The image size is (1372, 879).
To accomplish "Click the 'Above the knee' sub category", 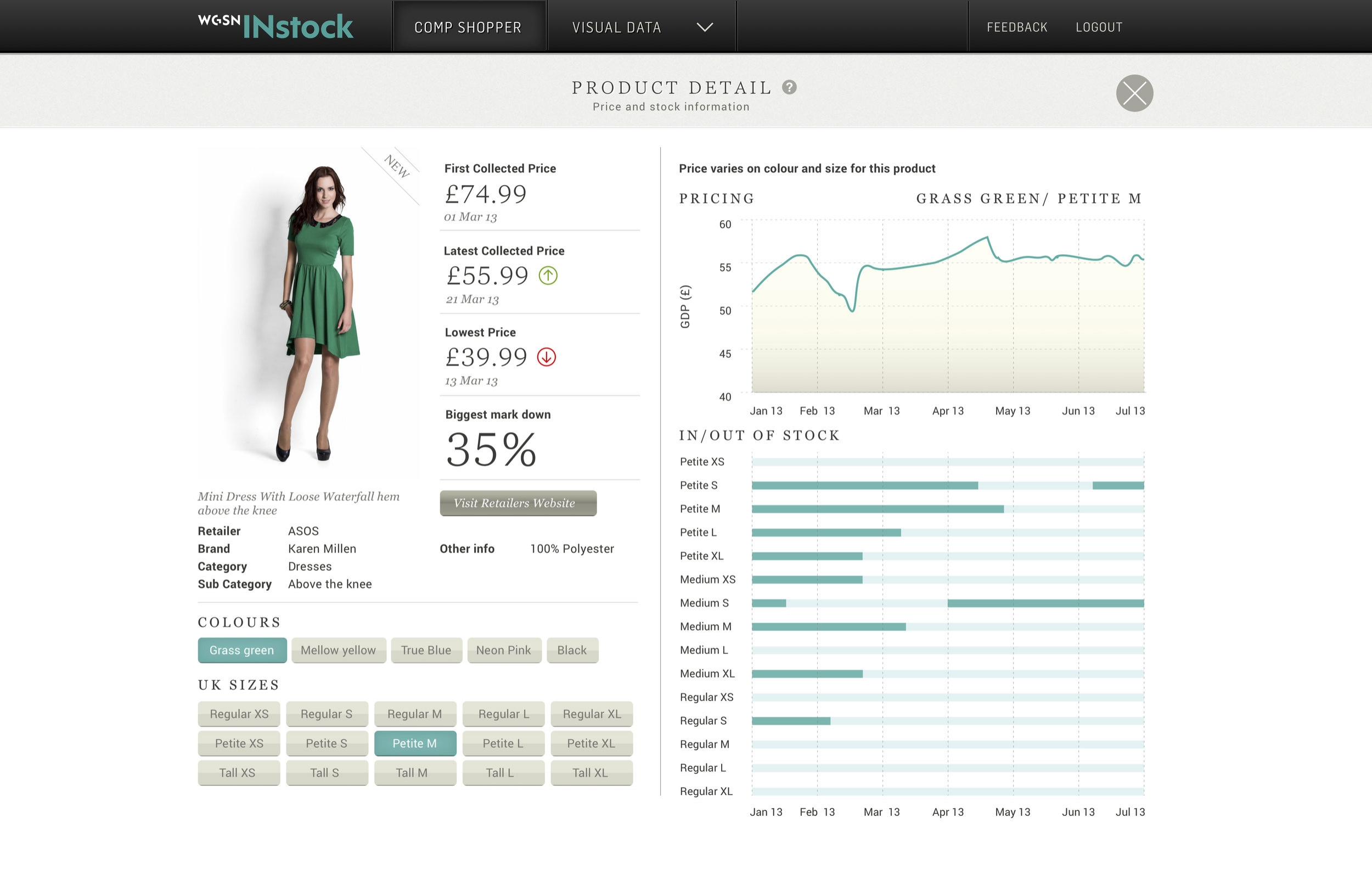I will tap(330, 584).
